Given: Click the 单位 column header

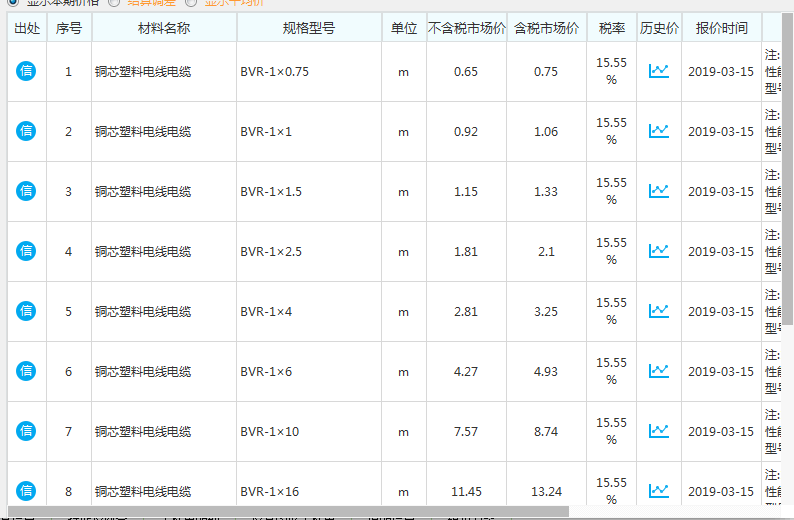Looking at the screenshot, I should 404,28.
